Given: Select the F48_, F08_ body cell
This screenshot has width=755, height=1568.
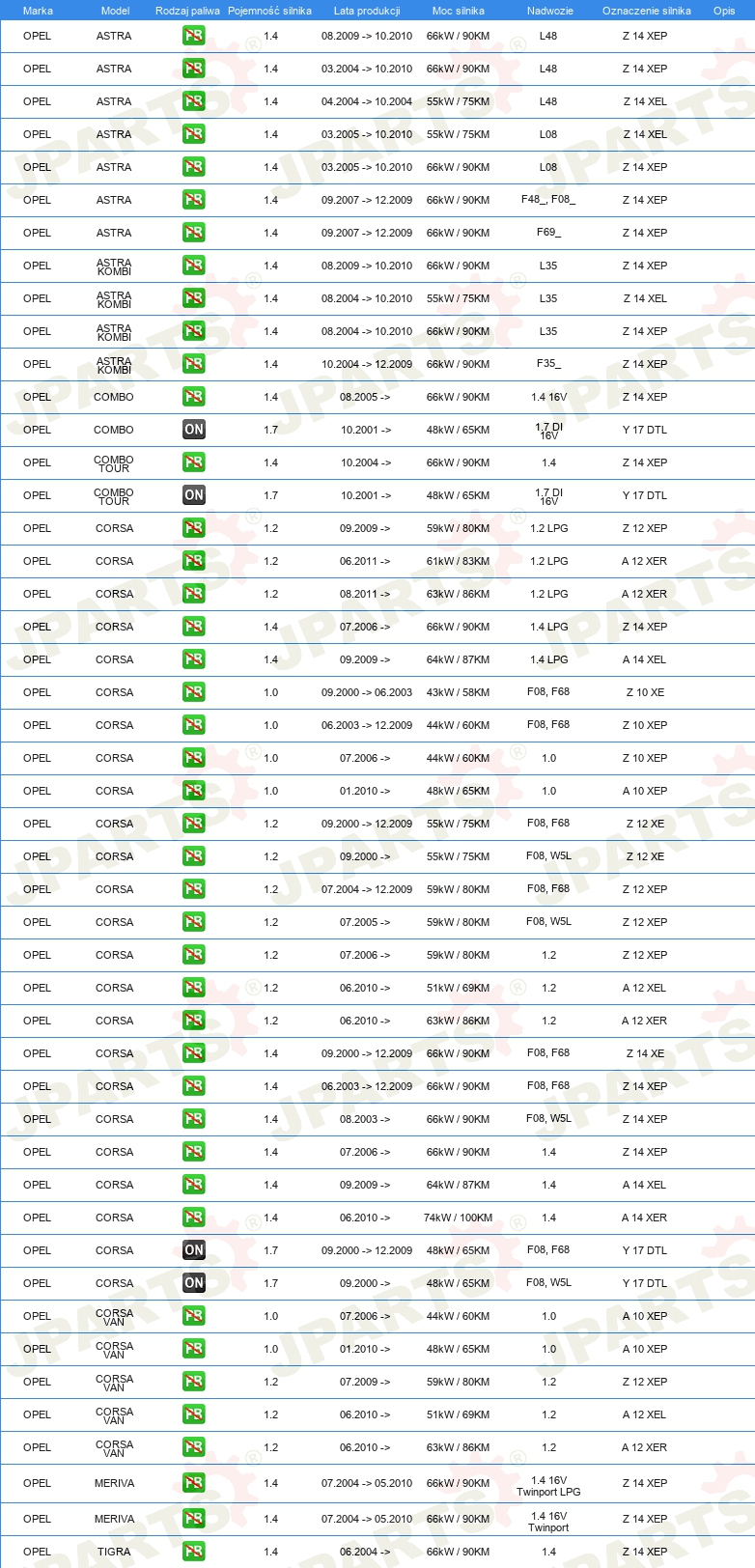Looking at the screenshot, I should click(x=548, y=200).
